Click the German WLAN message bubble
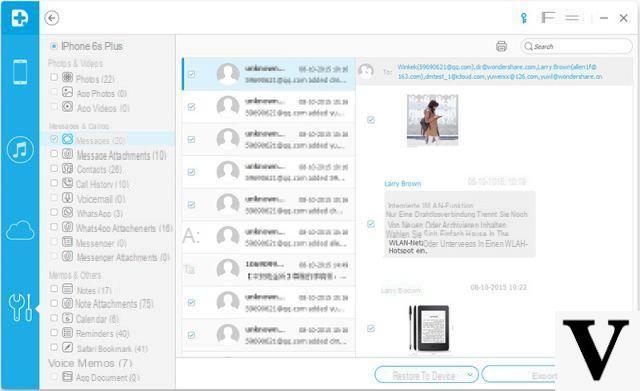The height and width of the screenshot is (391, 640). 460,224
